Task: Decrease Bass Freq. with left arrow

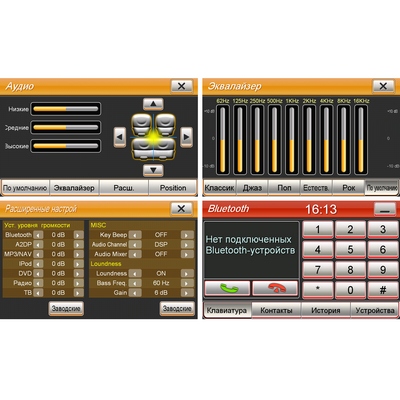Action: (x=135, y=283)
